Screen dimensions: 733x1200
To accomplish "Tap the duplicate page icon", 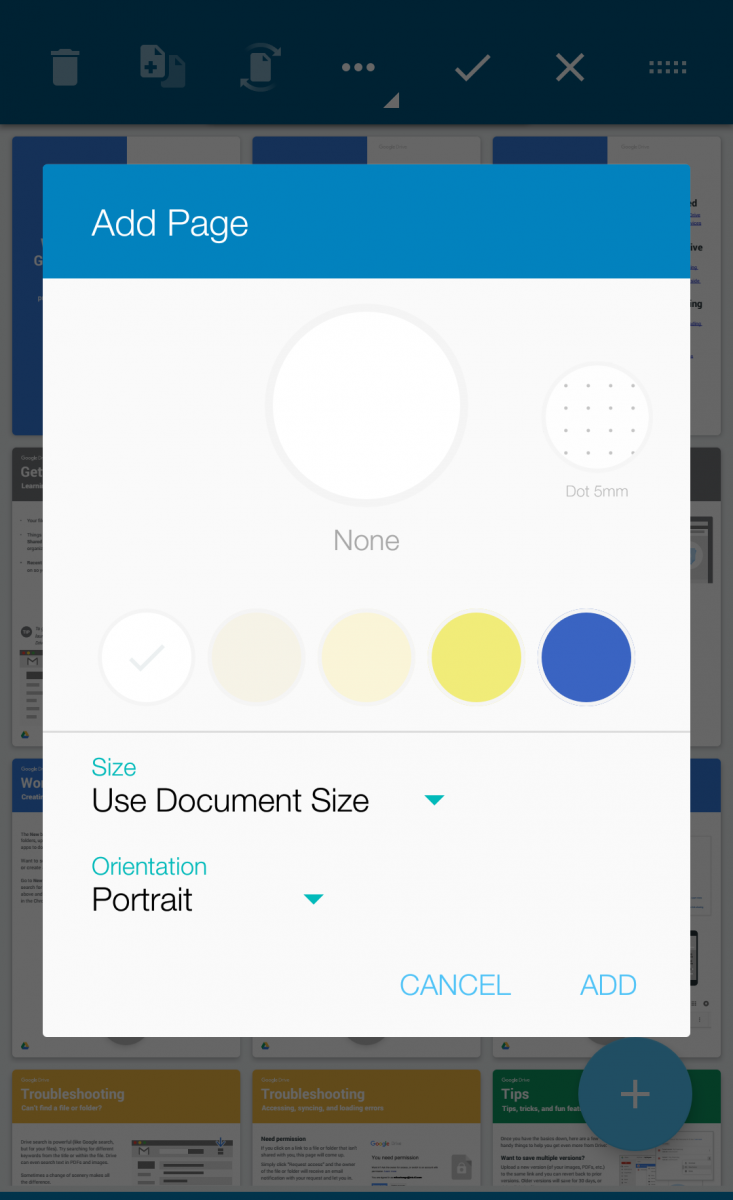I will (162, 67).
